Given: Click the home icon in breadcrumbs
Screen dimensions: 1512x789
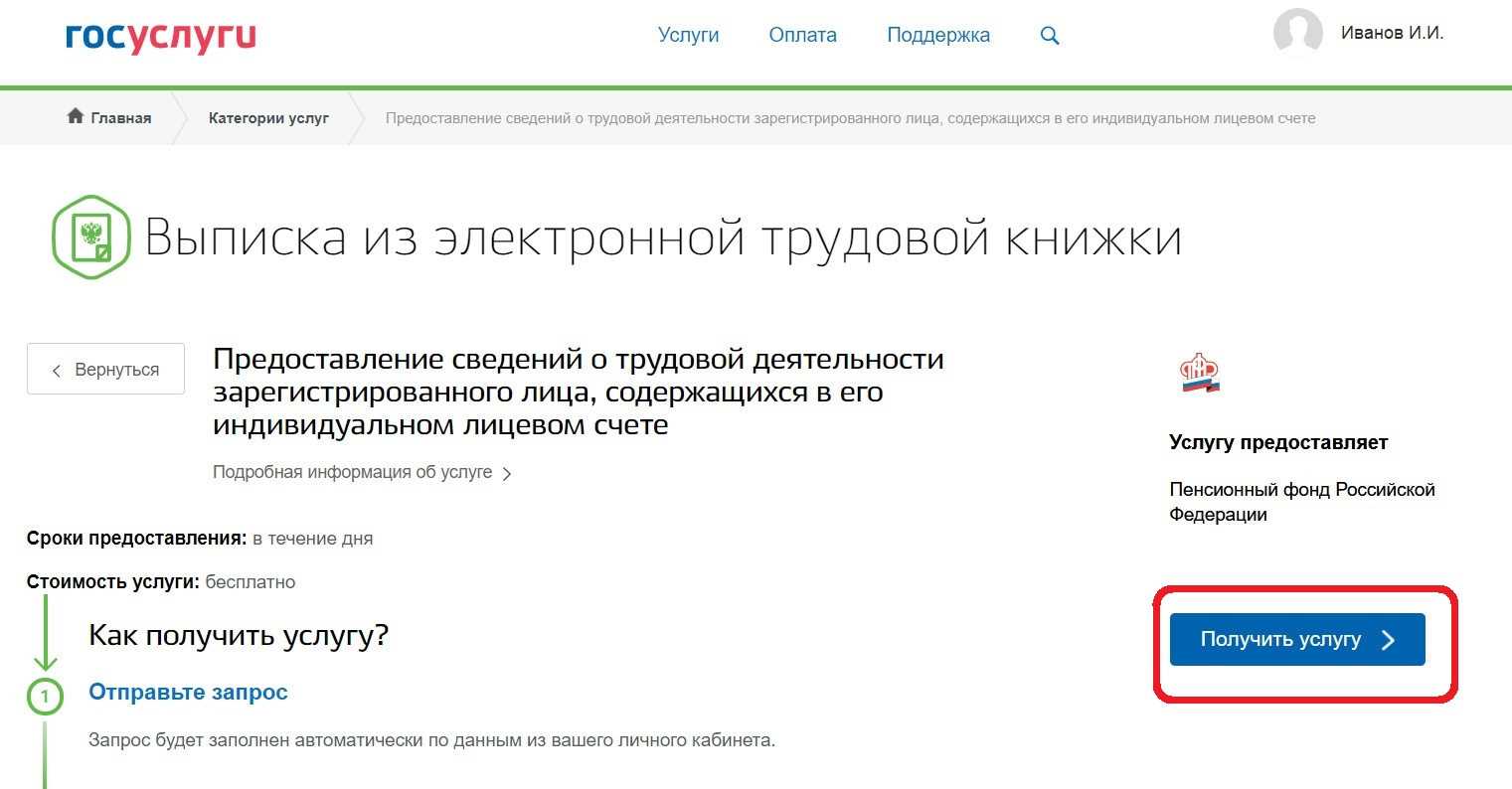Looking at the screenshot, I should tap(75, 117).
